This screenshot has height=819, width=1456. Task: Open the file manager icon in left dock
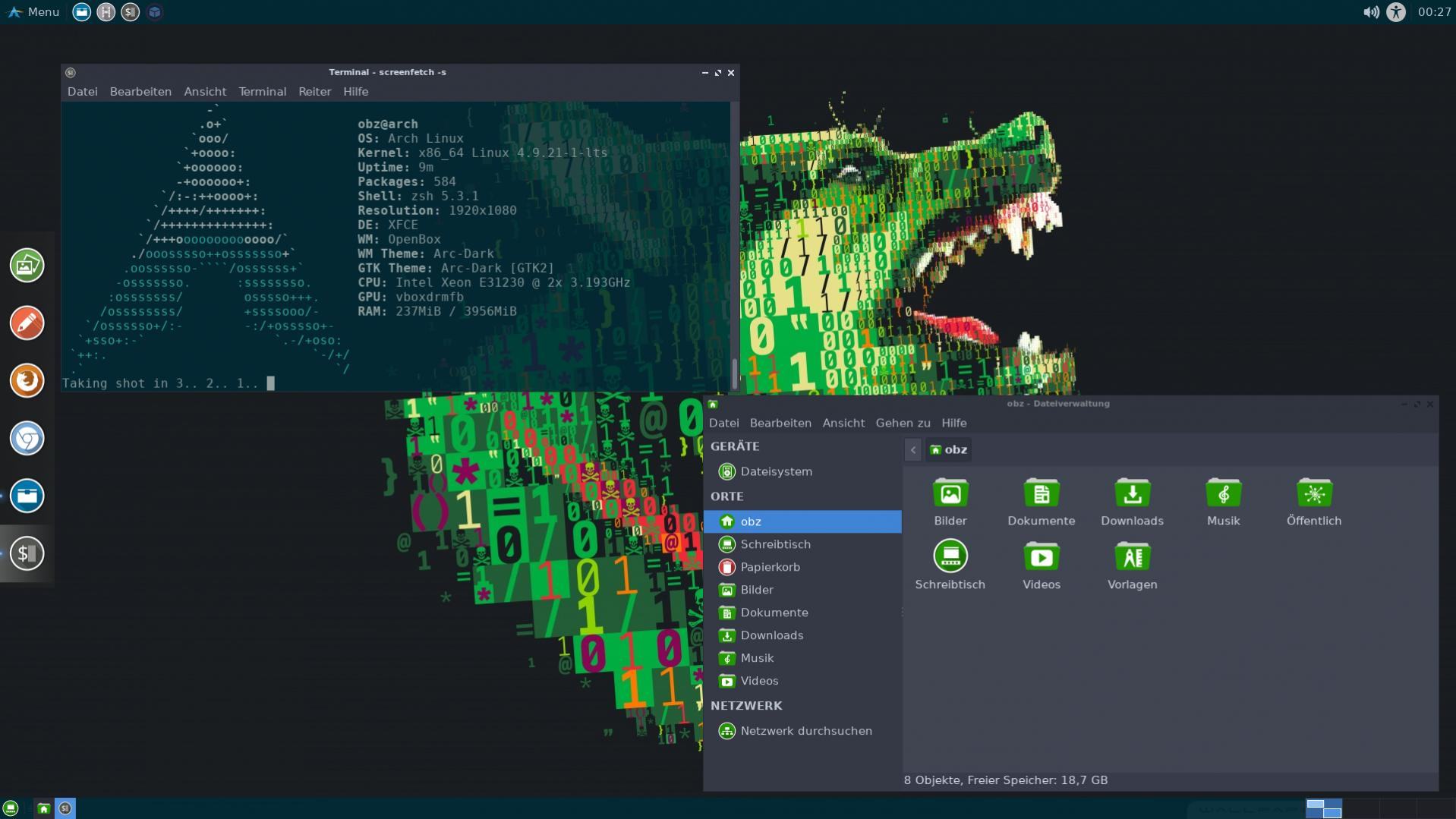click(27, 496)
